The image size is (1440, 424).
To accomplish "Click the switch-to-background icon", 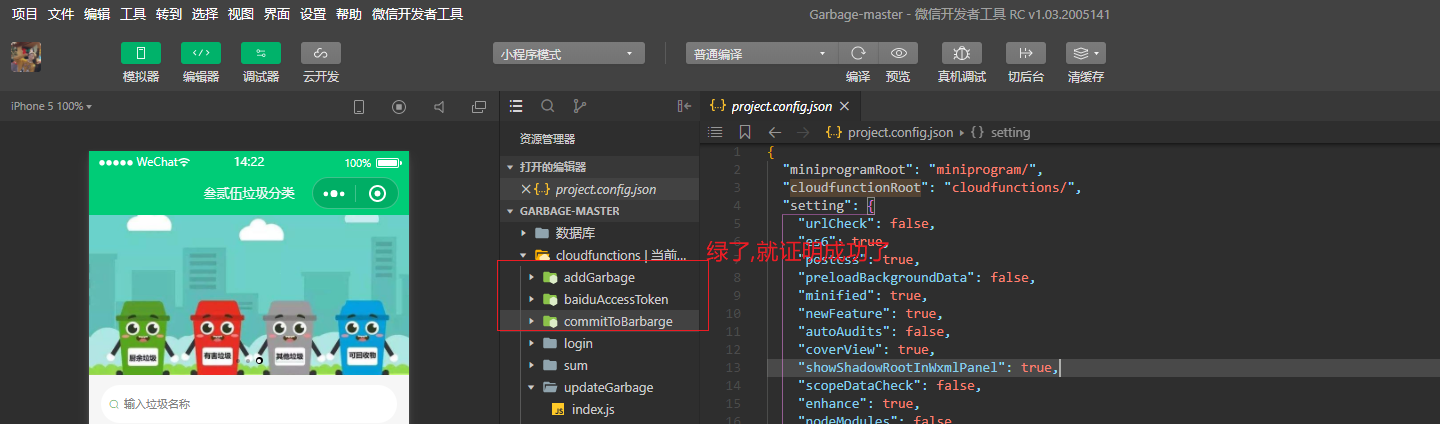I will coord(1026,54).
